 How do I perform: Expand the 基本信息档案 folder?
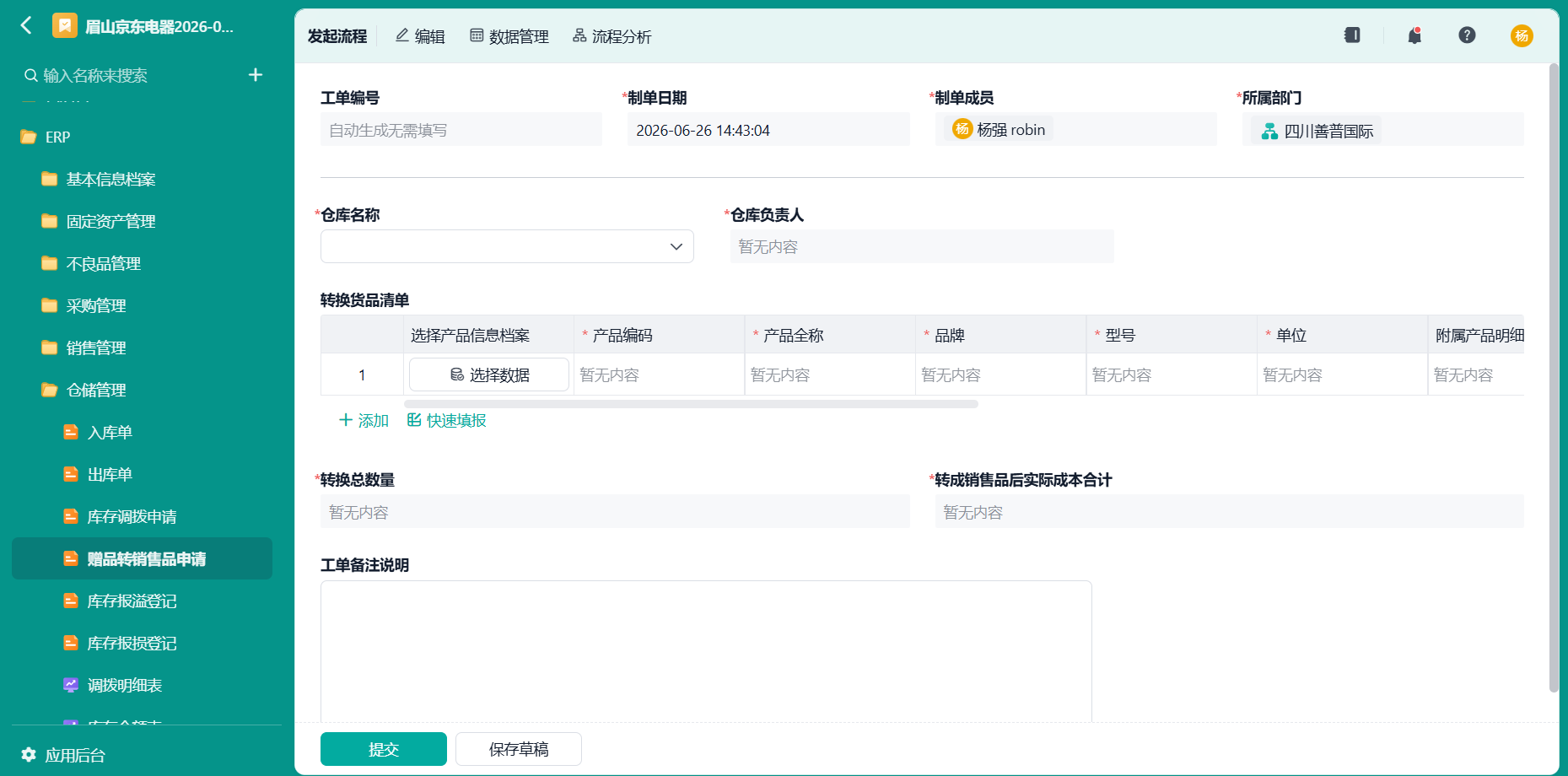click(142, 179)
